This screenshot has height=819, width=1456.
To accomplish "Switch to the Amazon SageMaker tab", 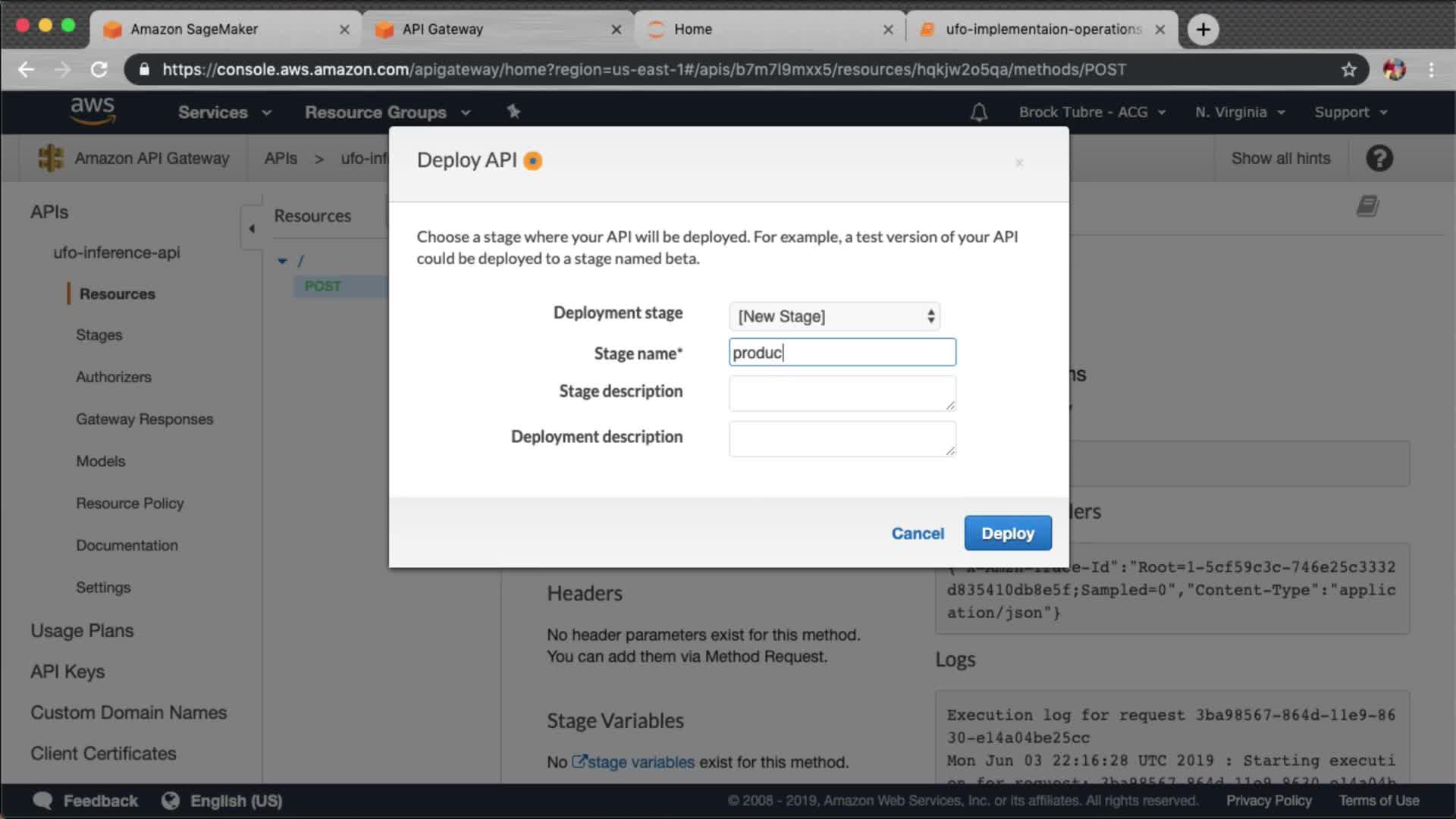I will click(x=194, y=30).
